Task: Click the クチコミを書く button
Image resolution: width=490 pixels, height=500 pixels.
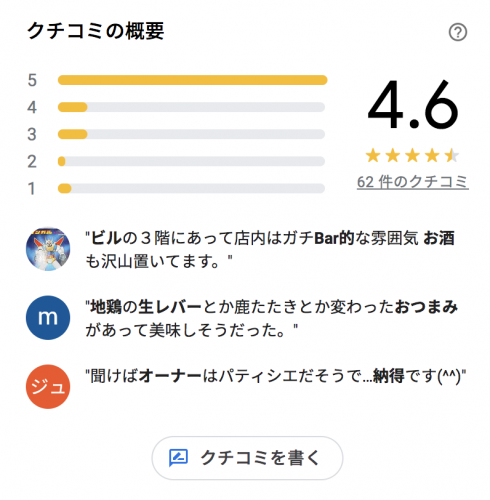Action: [247, 458]
